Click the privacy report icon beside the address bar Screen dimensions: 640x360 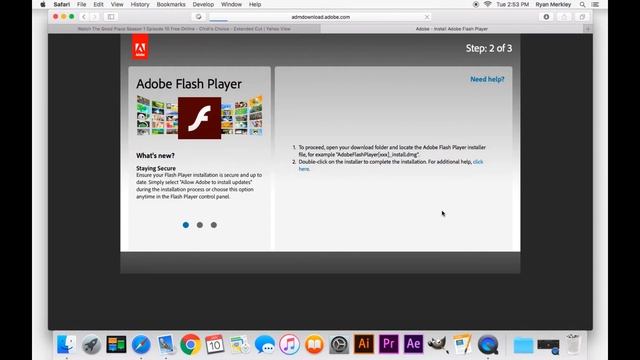[198, 17]
